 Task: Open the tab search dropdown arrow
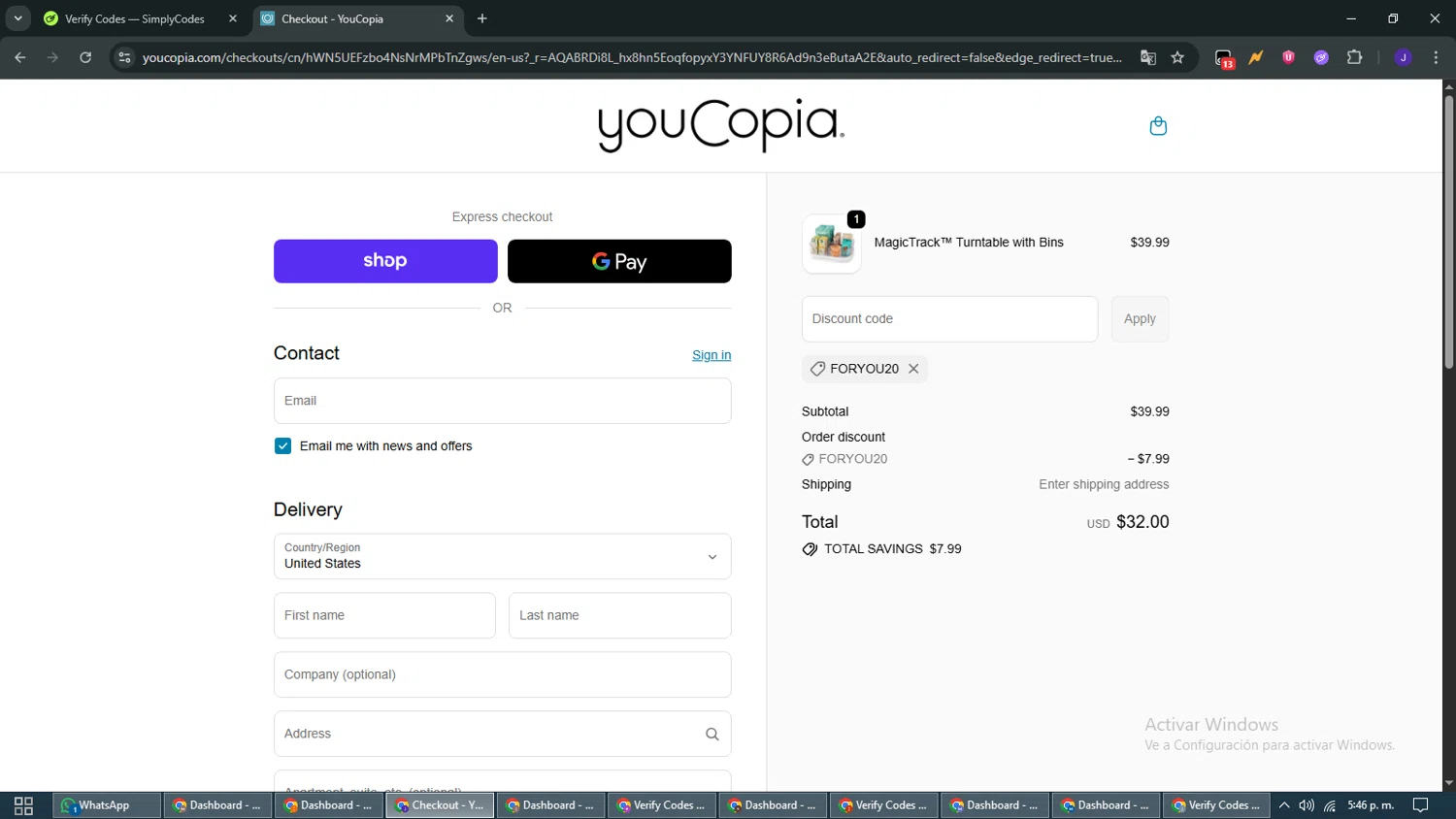coord(17,18)
